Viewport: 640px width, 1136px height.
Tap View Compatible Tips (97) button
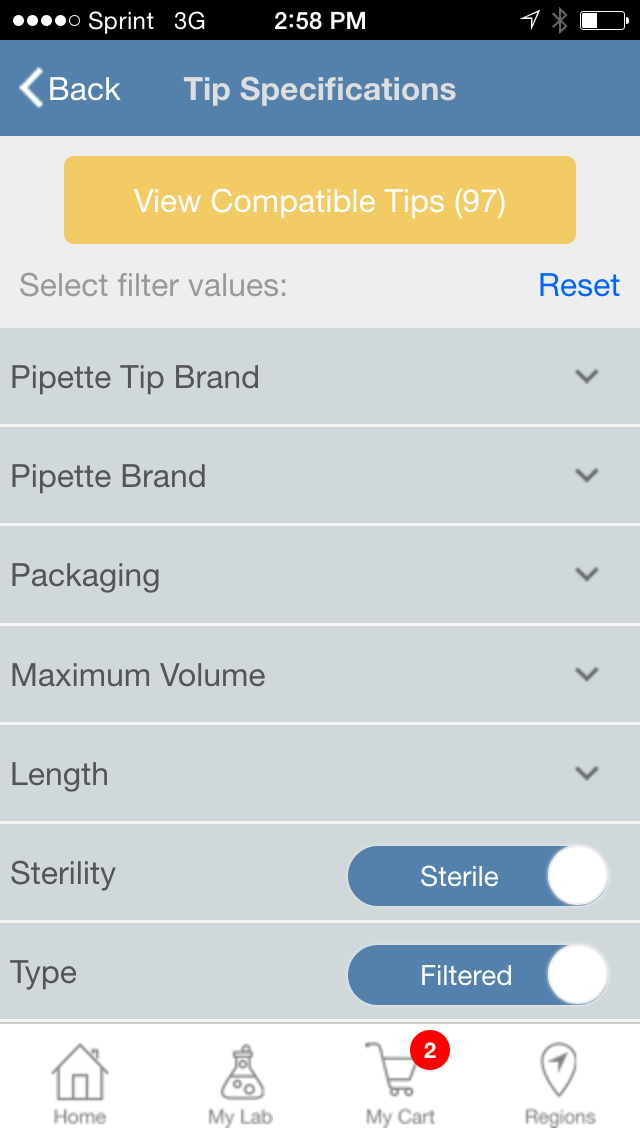click(320, 200)
